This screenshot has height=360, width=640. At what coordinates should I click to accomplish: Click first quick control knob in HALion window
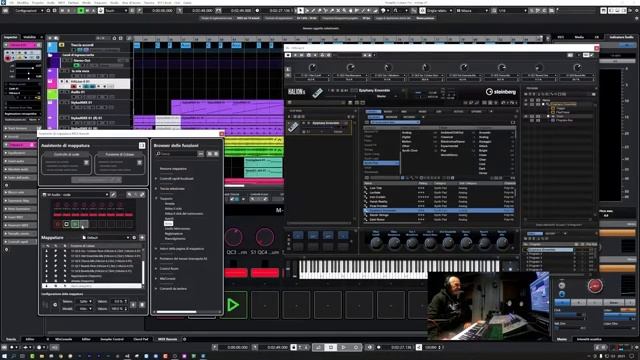coord(313,67)
